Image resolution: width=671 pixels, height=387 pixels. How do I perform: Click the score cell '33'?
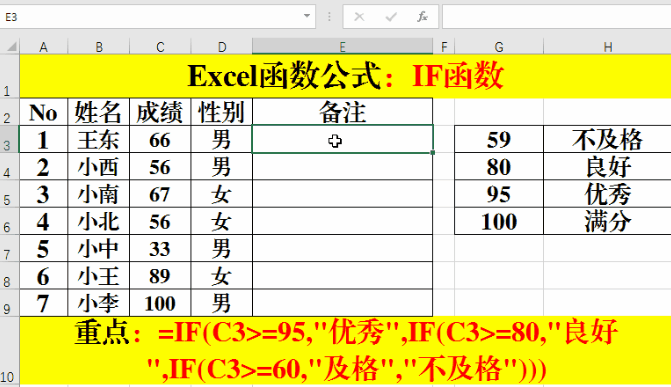click(160, 248)
